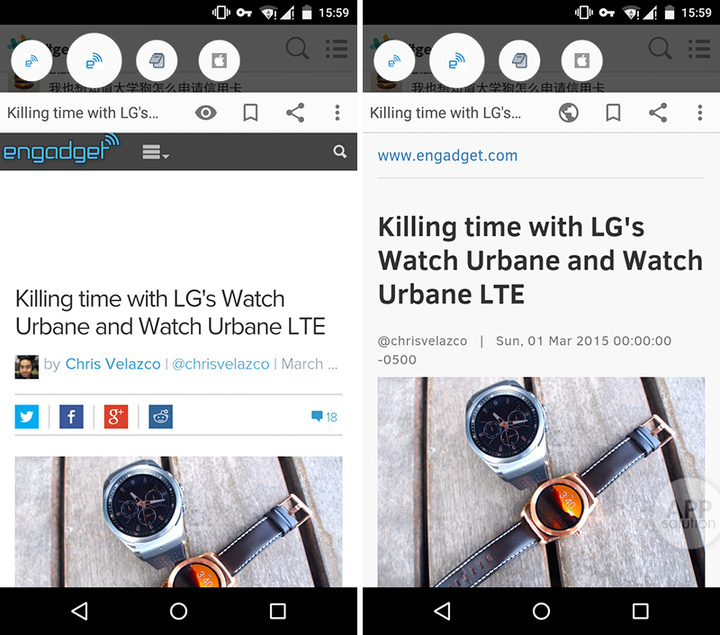Tap the watch photo in the reader view

click(x=540, y=480)
